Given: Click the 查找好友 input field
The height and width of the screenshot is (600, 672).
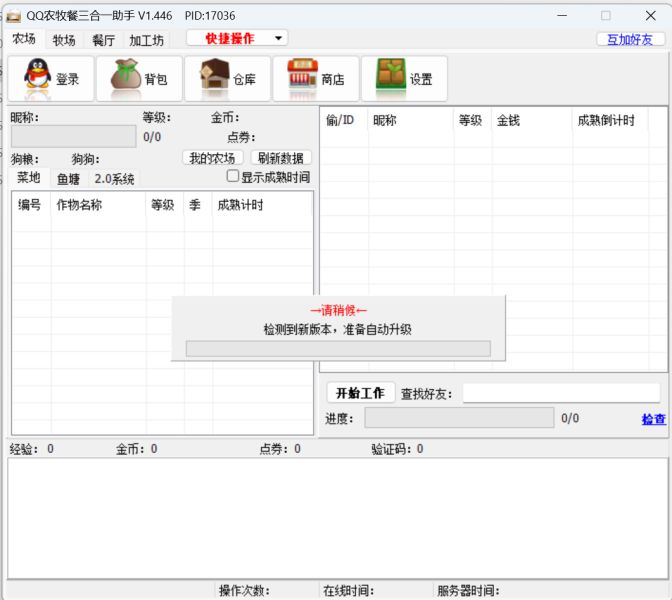Looking at the screenshot, I should (x=560, y=393).
